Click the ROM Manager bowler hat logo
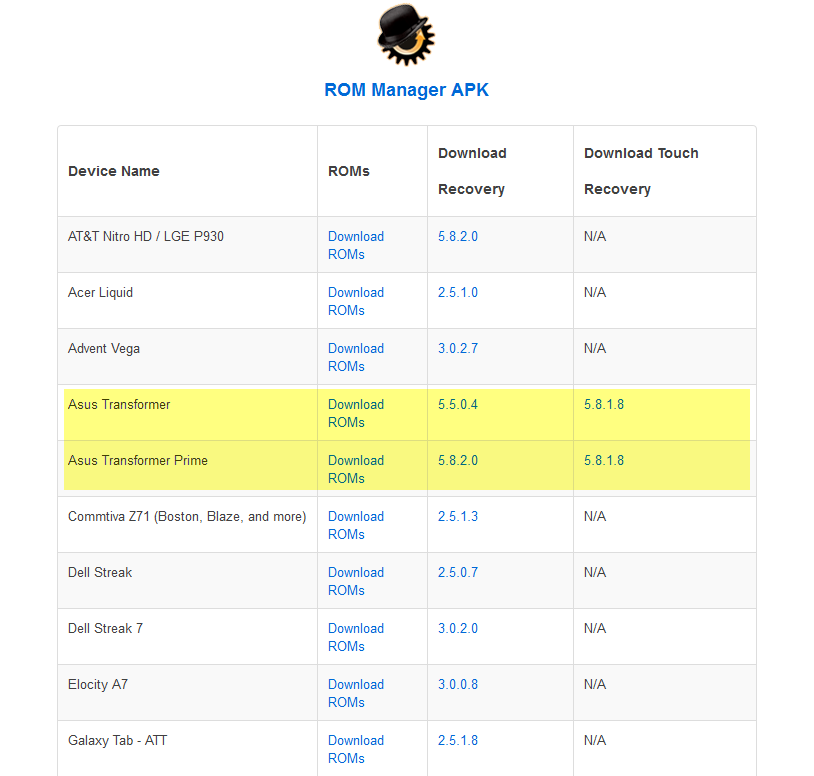This screenshot has width=814, height=776. coord(405,34)
